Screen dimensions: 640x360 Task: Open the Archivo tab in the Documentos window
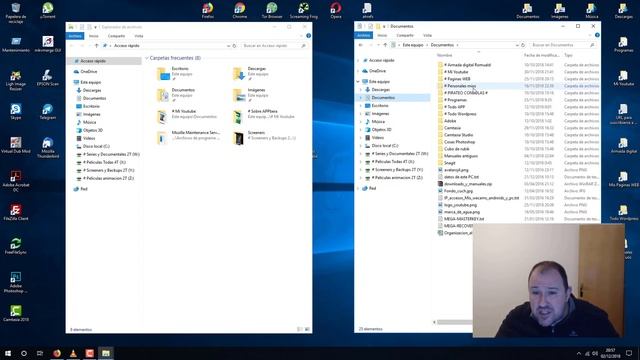coord(363,36)
